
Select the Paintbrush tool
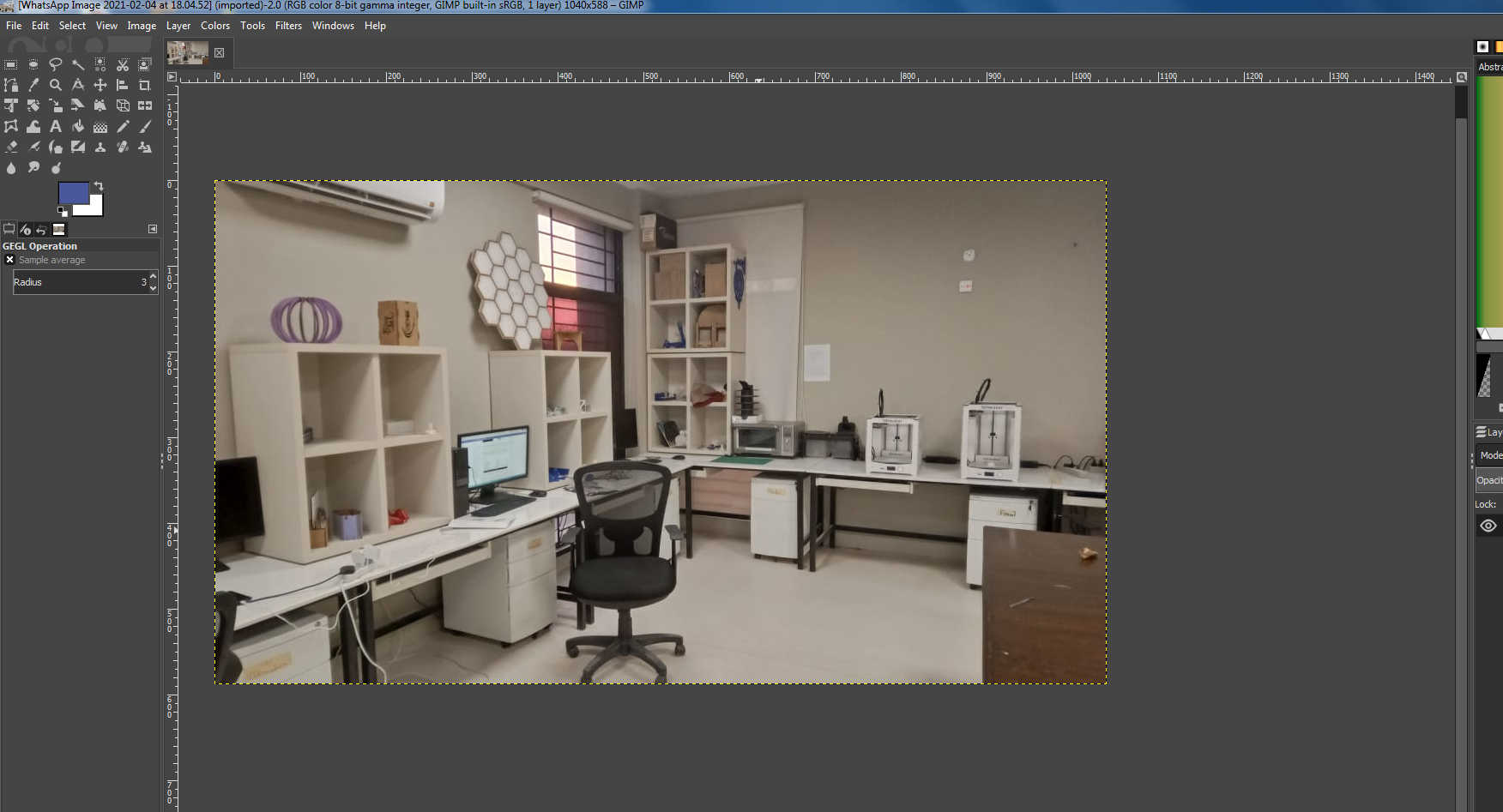pos(145,126)
